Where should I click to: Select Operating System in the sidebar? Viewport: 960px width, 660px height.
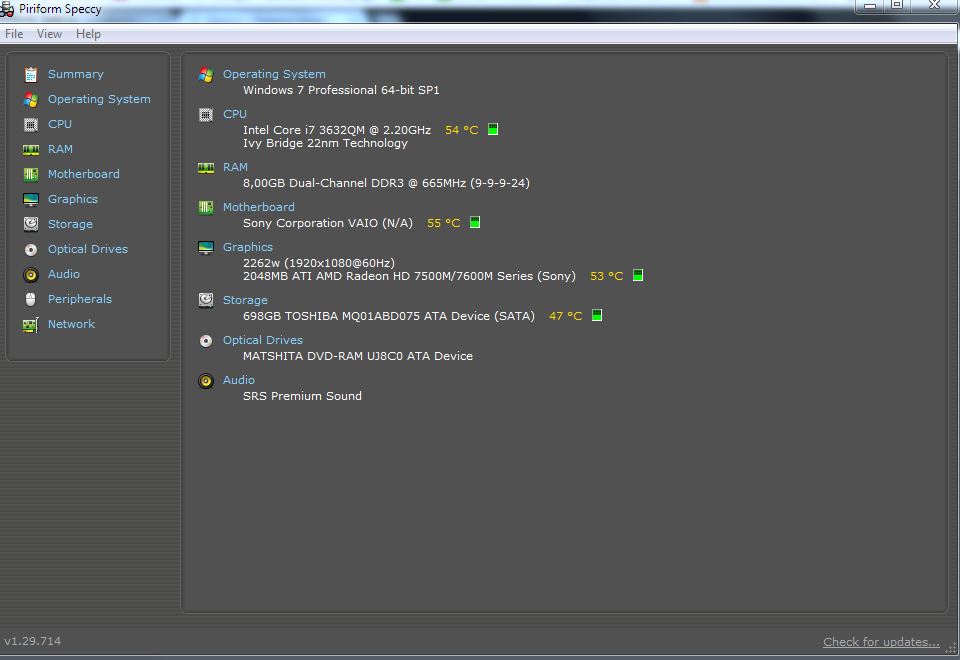[99, 99]
